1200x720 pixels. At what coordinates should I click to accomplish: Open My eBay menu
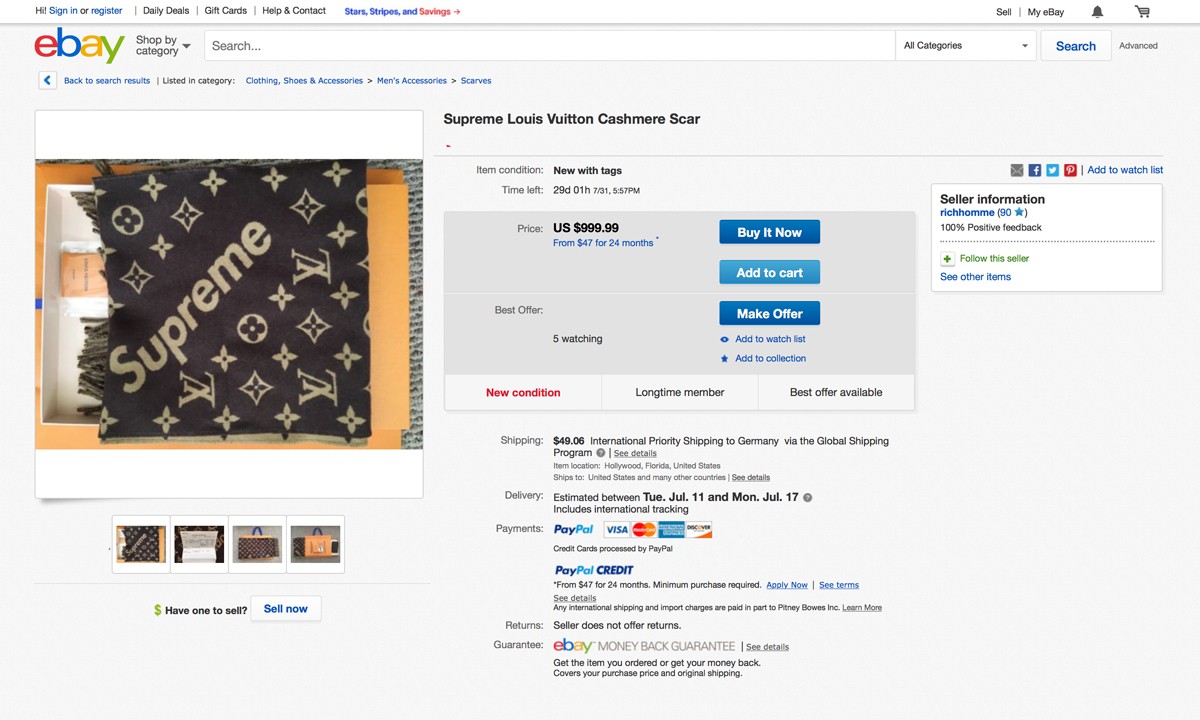(x=1046, y=12)
